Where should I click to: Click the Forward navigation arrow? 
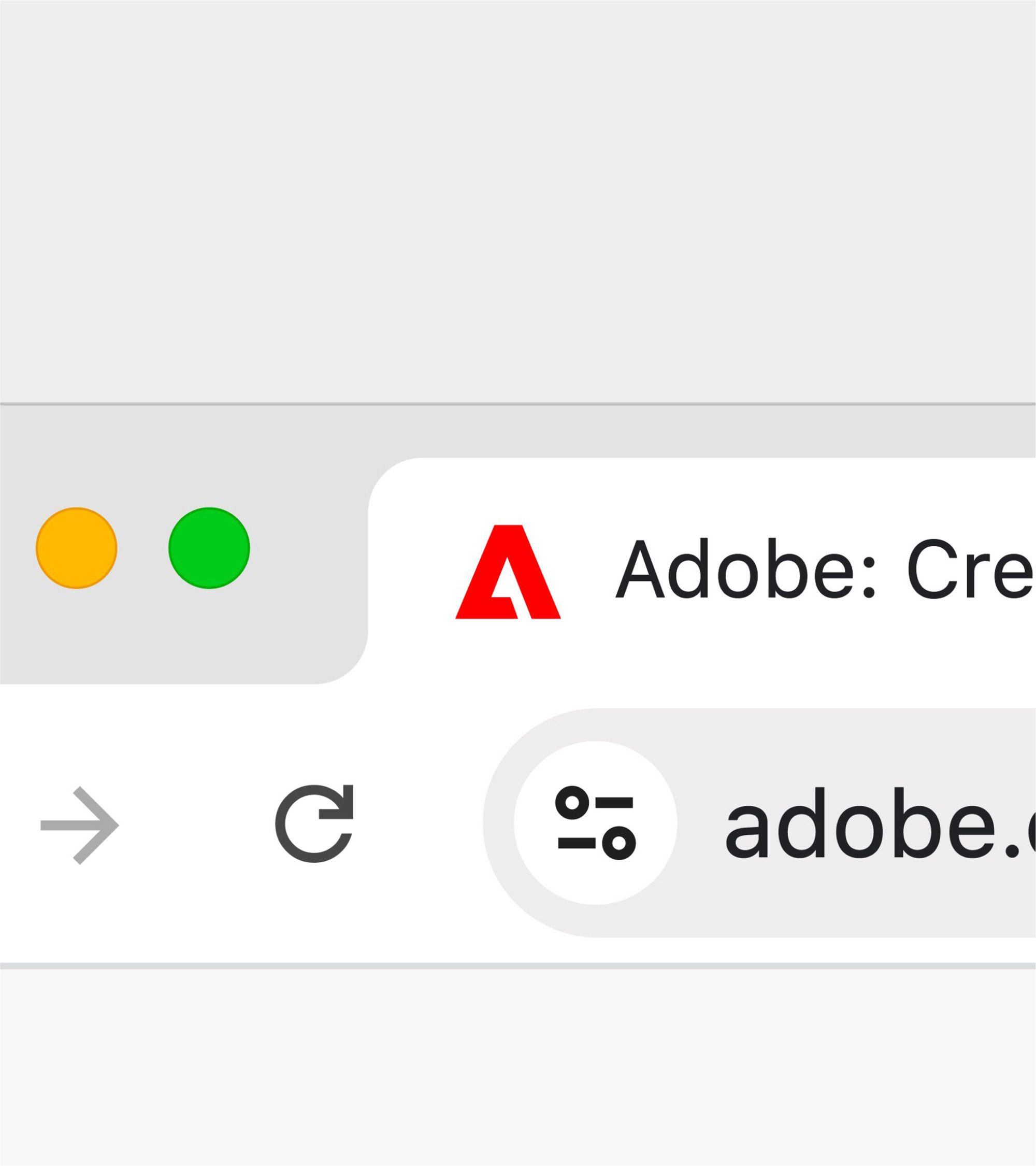(80, 825)
